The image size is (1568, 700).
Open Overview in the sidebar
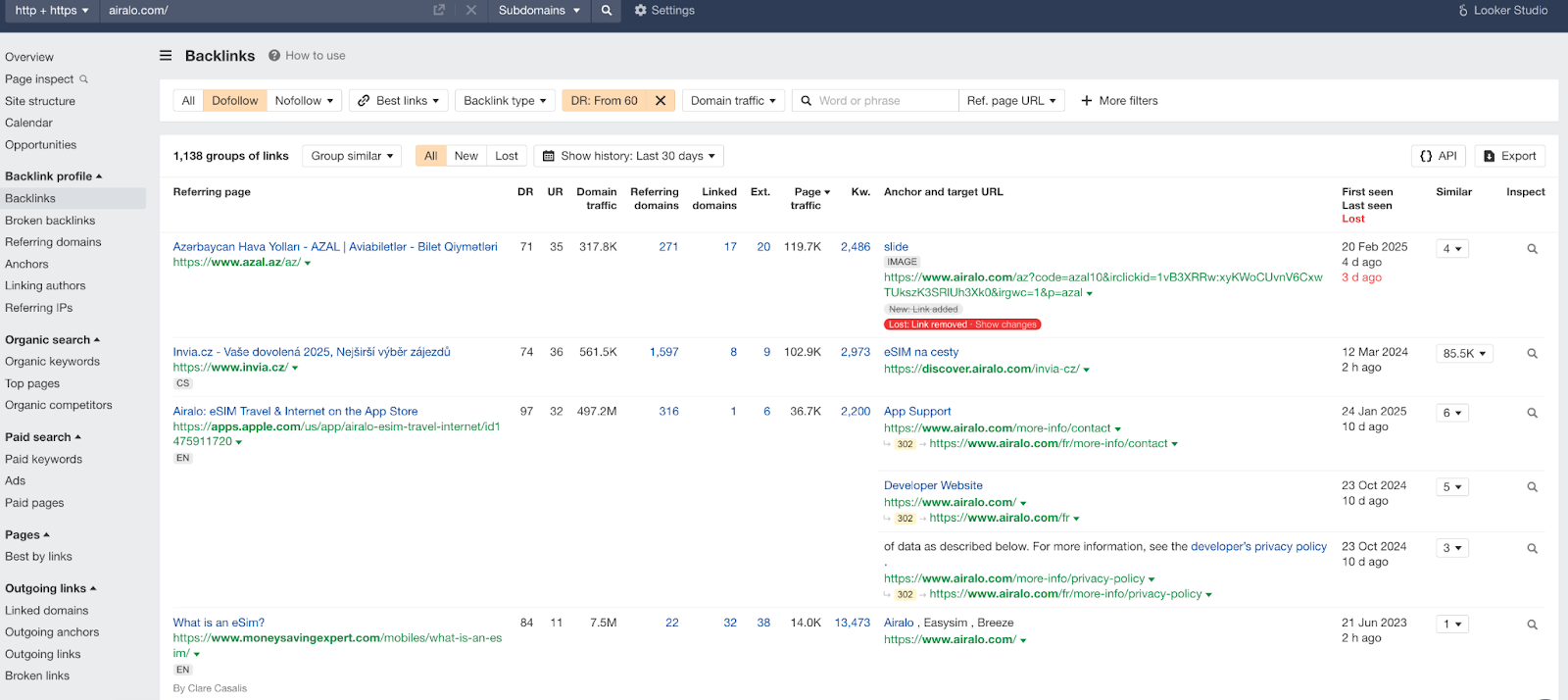(29, 57)
